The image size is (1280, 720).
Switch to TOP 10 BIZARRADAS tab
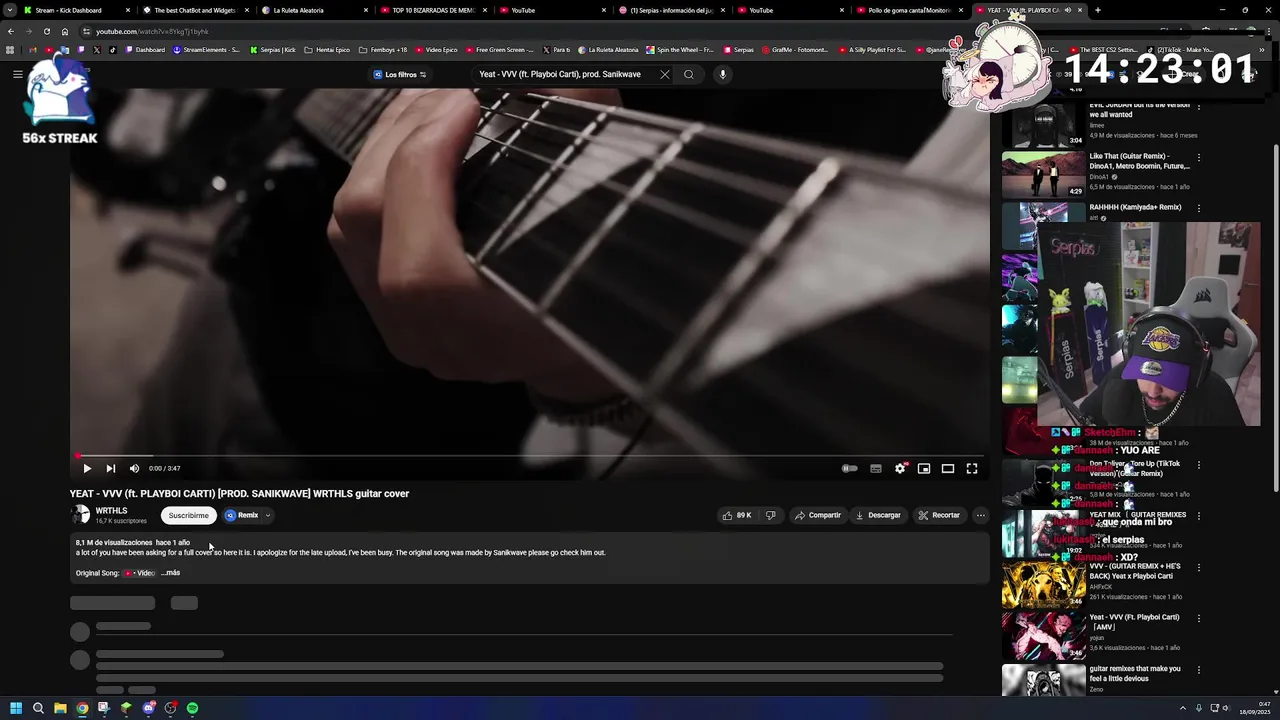coord(433,10)
